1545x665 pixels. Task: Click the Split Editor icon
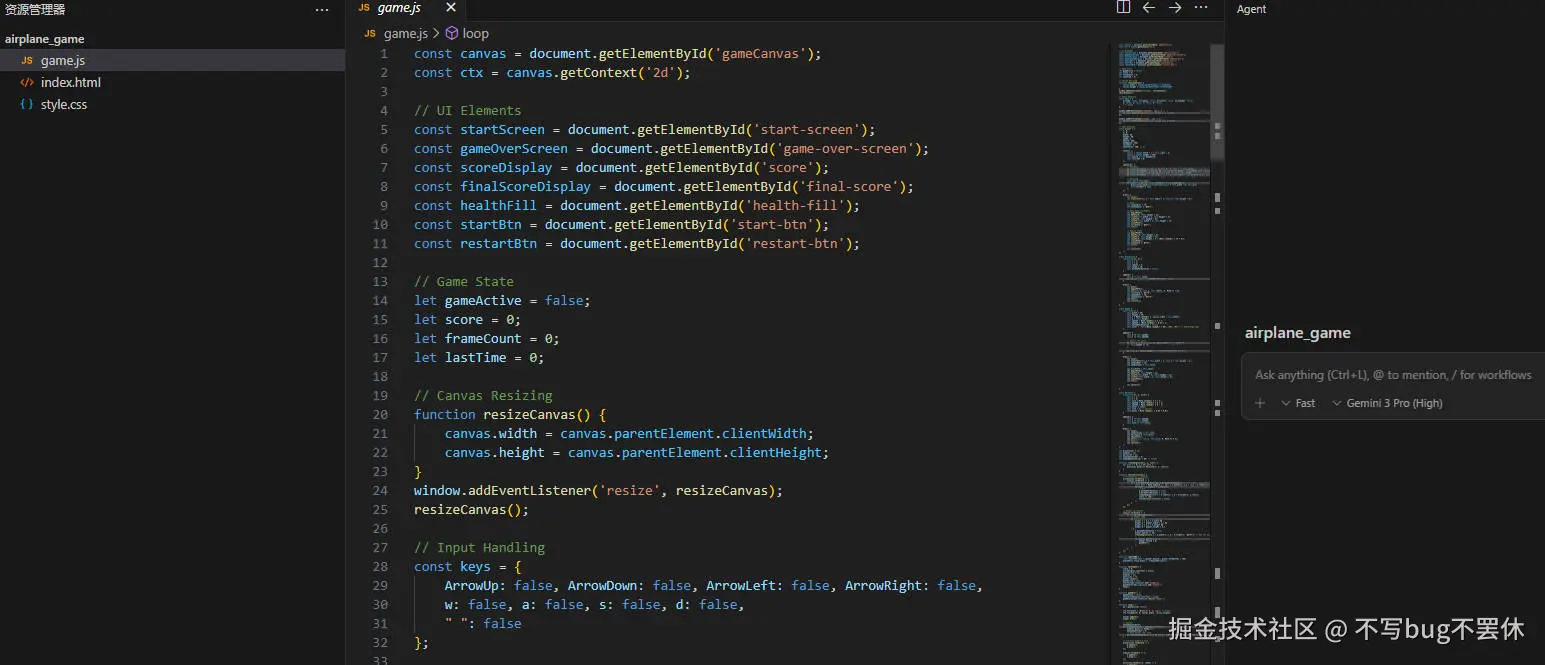click(1122, 7)
